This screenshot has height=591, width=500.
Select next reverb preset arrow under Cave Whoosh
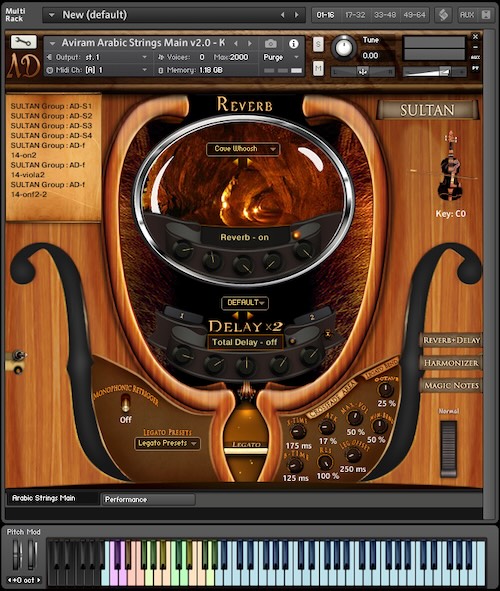(249, 162)
